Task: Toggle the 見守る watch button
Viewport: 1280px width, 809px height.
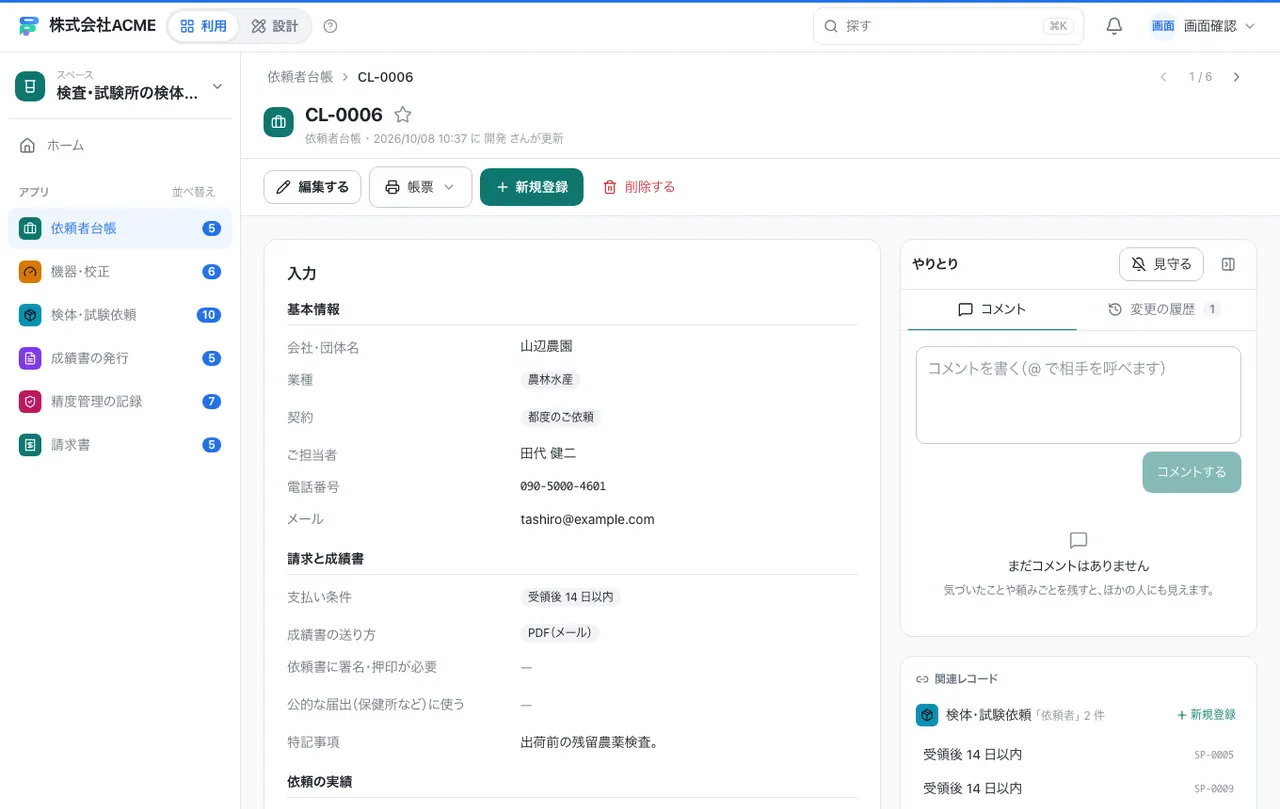Action: [x=1161, y=264]
